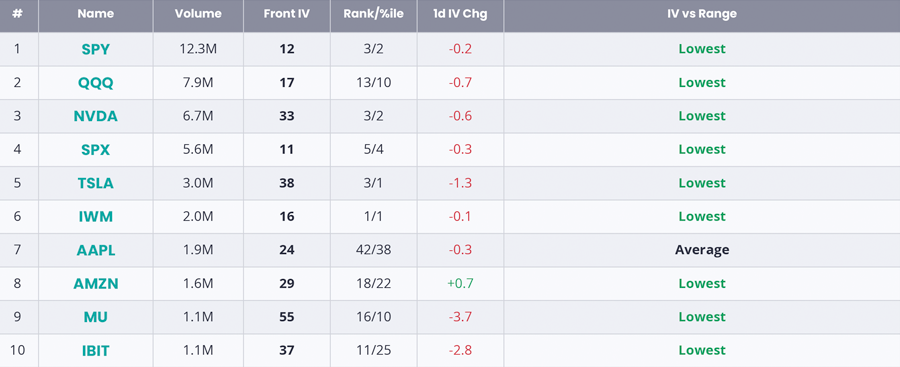Click the NVDA symbol link

(x=95, y=116)
